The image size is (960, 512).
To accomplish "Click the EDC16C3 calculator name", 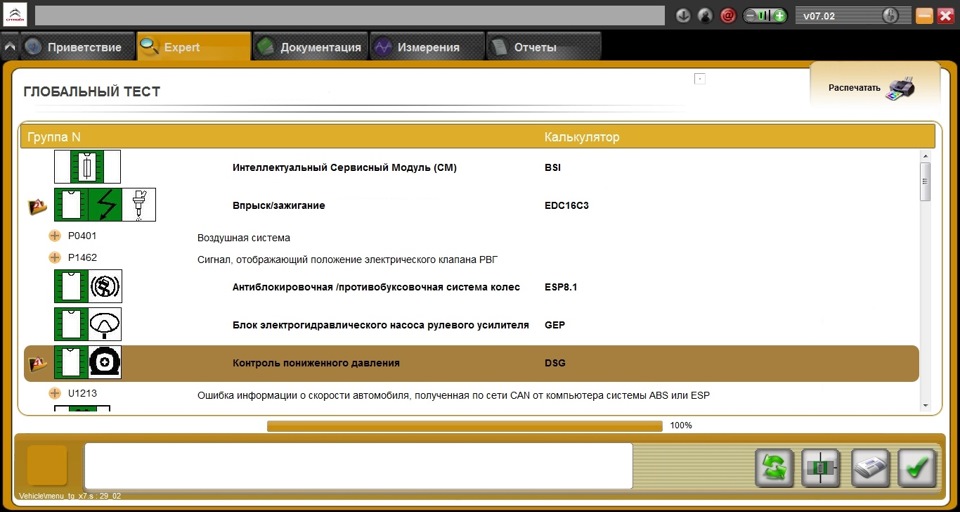I will 566,206.
